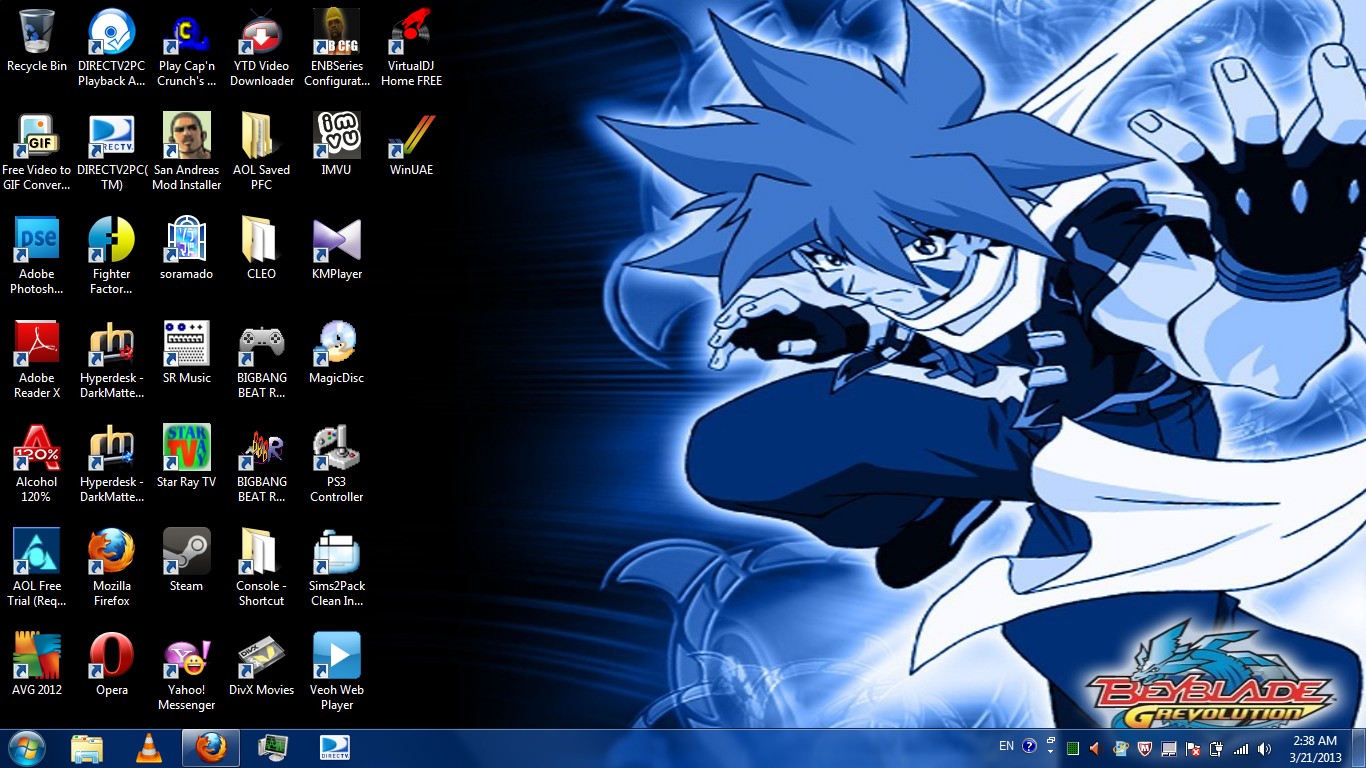Select the AOL Free Trial shortcut

[37, 568]
